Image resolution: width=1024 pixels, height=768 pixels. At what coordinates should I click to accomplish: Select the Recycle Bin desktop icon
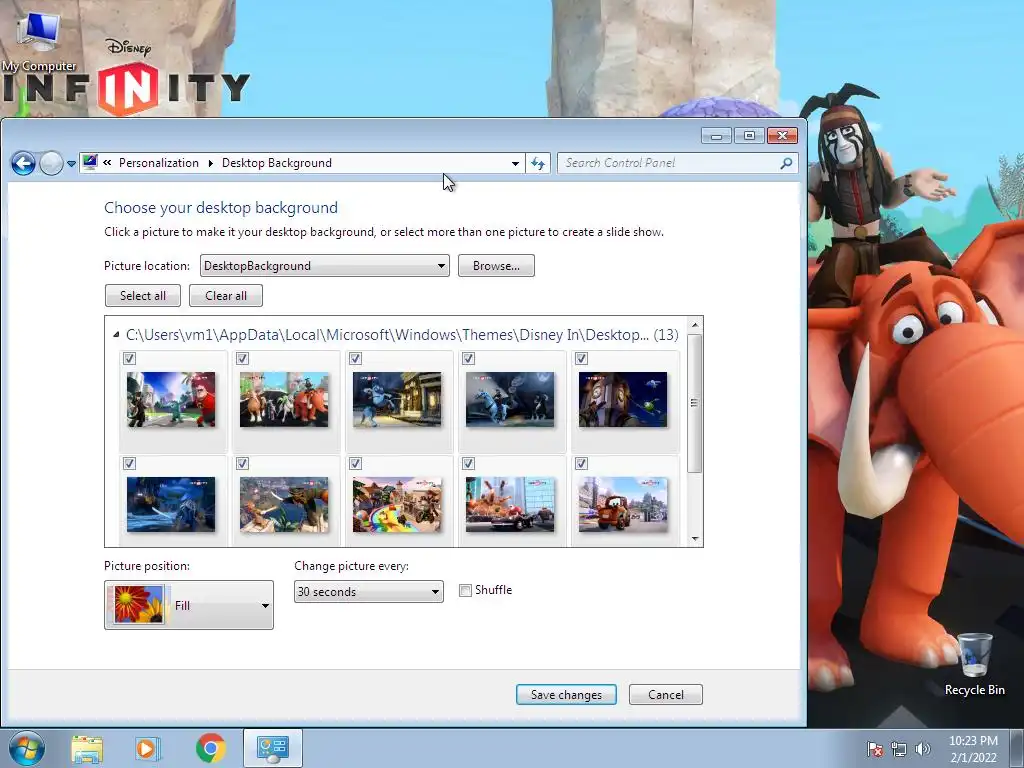pyautogui.click(x=974, y=664)
